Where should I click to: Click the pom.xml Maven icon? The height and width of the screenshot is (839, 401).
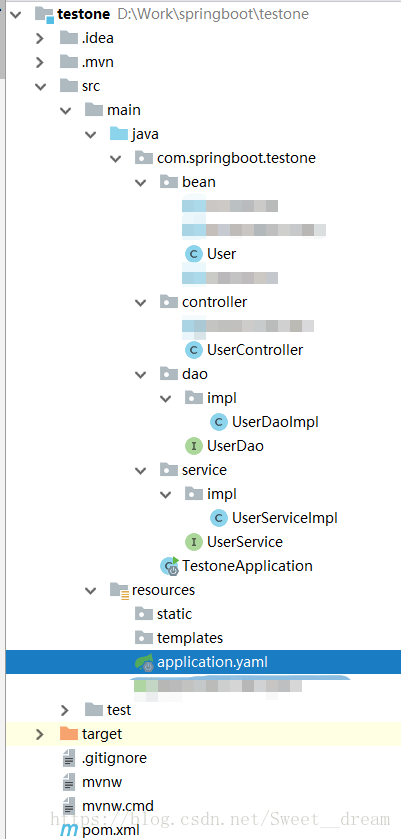click(69, 830)
